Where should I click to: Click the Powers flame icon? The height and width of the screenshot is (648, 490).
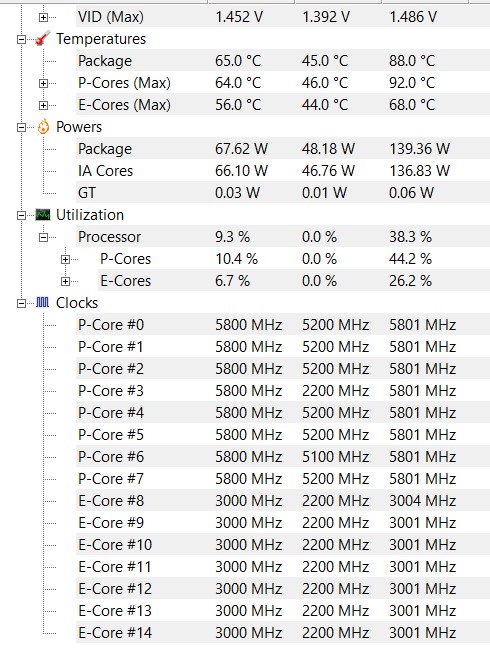[43, 126]
